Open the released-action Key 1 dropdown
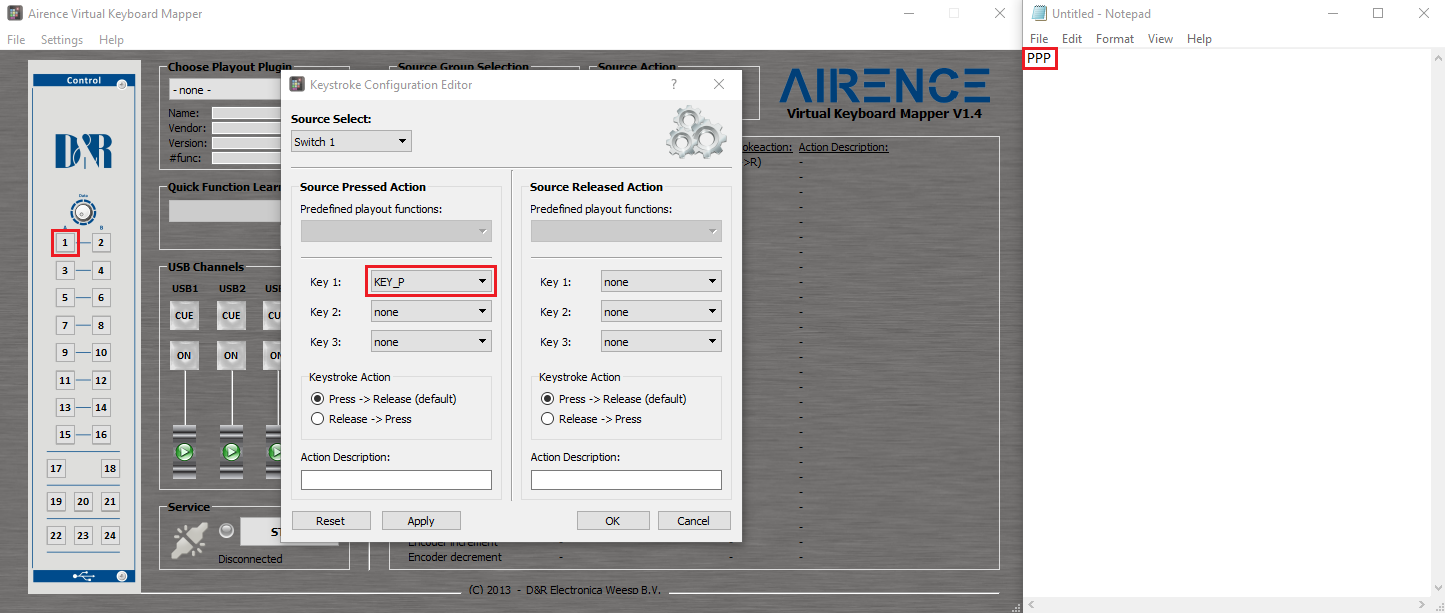The image size is (1445, 613). tap(661, 282)
